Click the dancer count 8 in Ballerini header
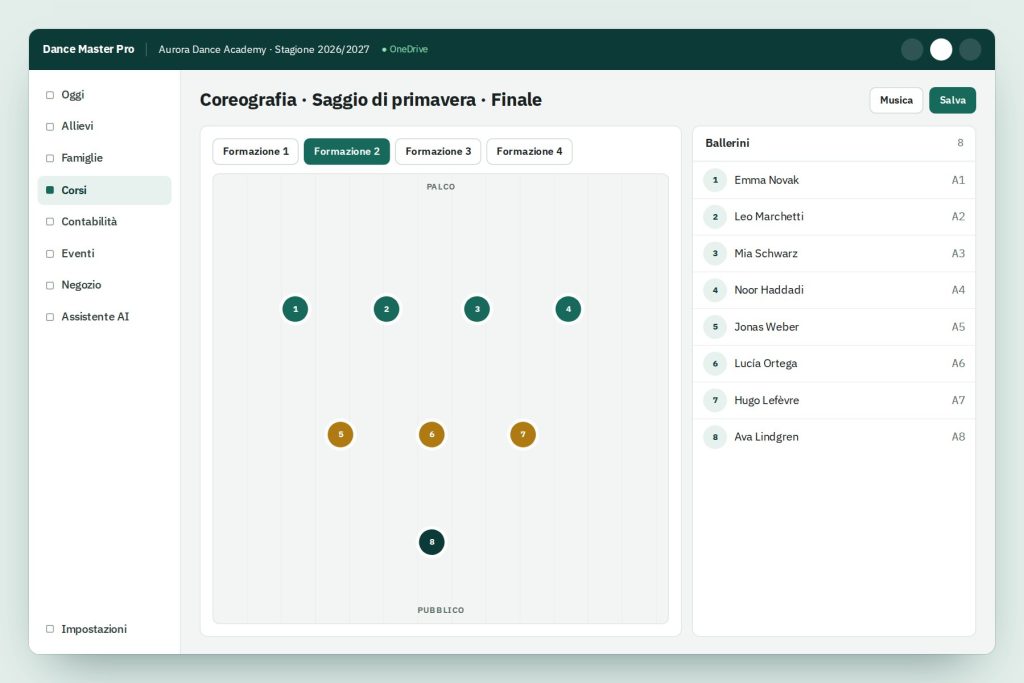This screenshot has height=683, width=1024. (960, 143)
